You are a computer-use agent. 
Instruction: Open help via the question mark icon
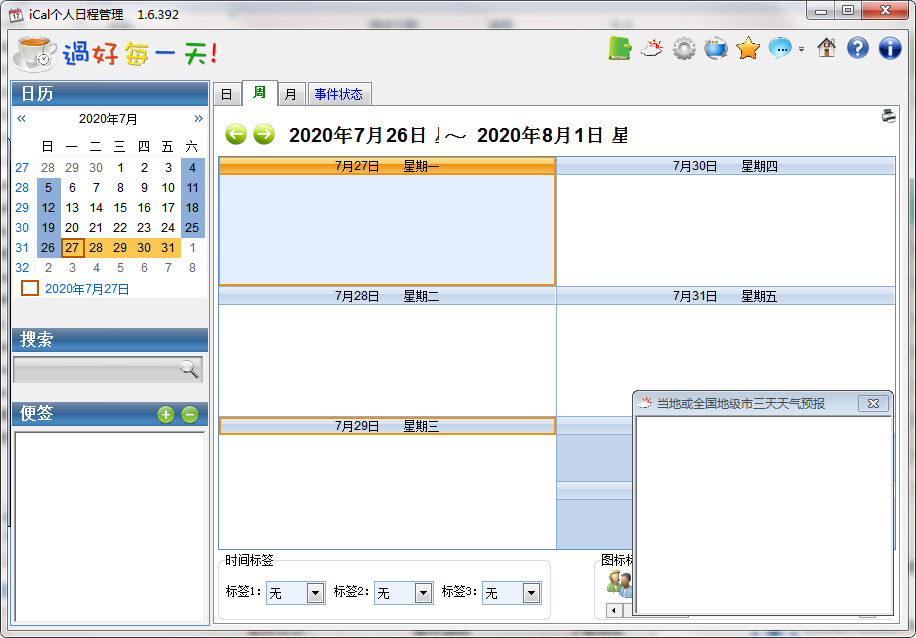pos(858,48)
